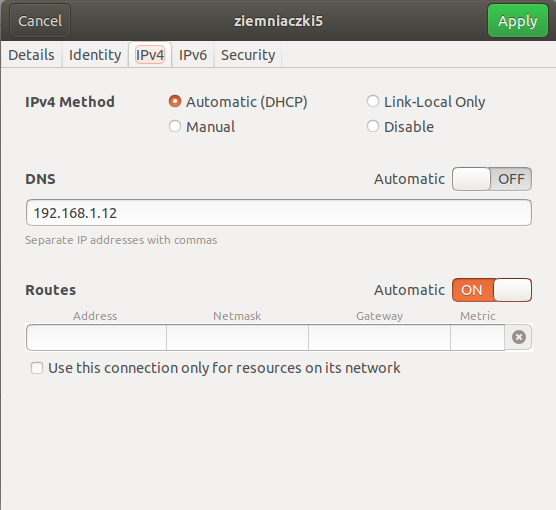The height and width of the screenshot is (510, 556).
Task: Go to the Security tab
Action: 248,55
